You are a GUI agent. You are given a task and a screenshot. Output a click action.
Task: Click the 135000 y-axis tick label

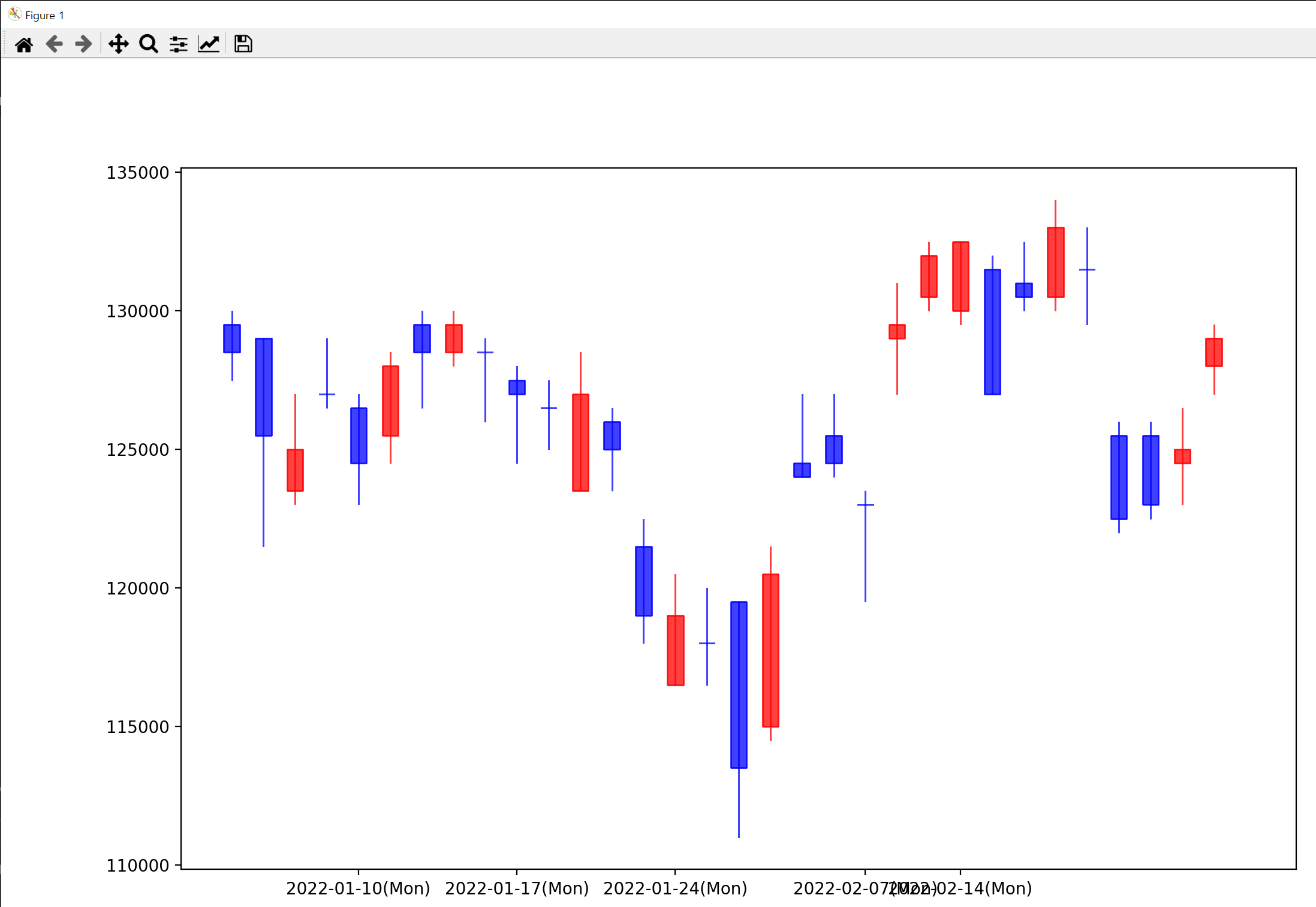click(x=138, y=173)
